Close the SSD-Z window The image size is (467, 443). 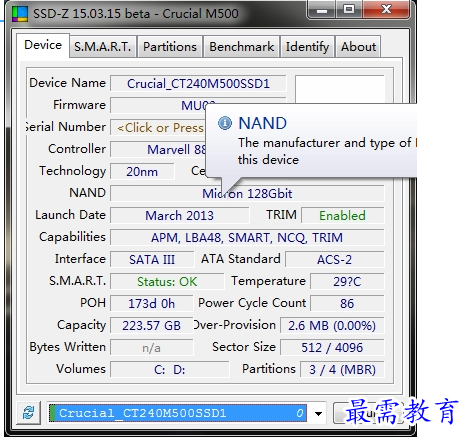[386, 10]
